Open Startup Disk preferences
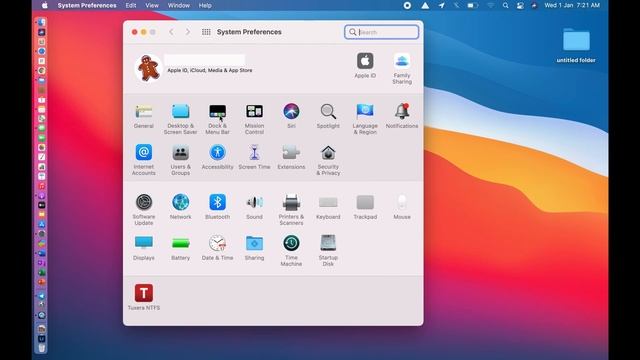This screenshot has width=640, height=360. [x=328, y=251]
